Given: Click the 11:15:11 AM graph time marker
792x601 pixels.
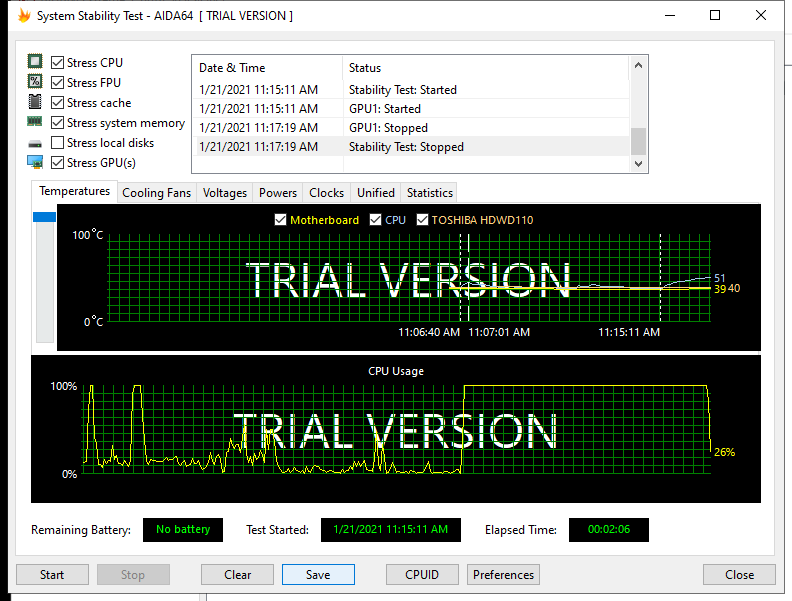Looking at the screenshot, I should coord(629,332).
